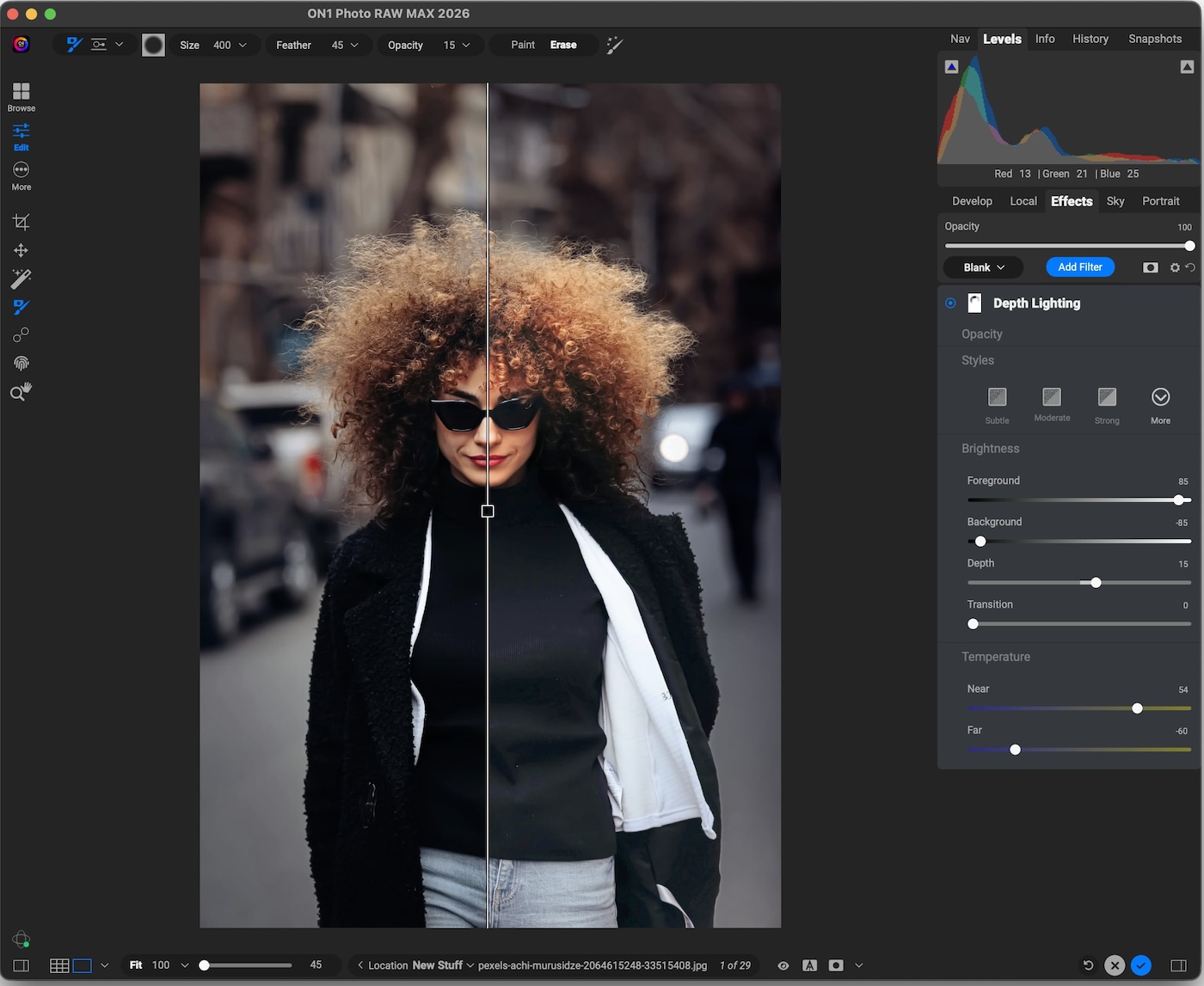The image size is (1204, 986).
Task: Open the Browse module
Action: point(21,95)
